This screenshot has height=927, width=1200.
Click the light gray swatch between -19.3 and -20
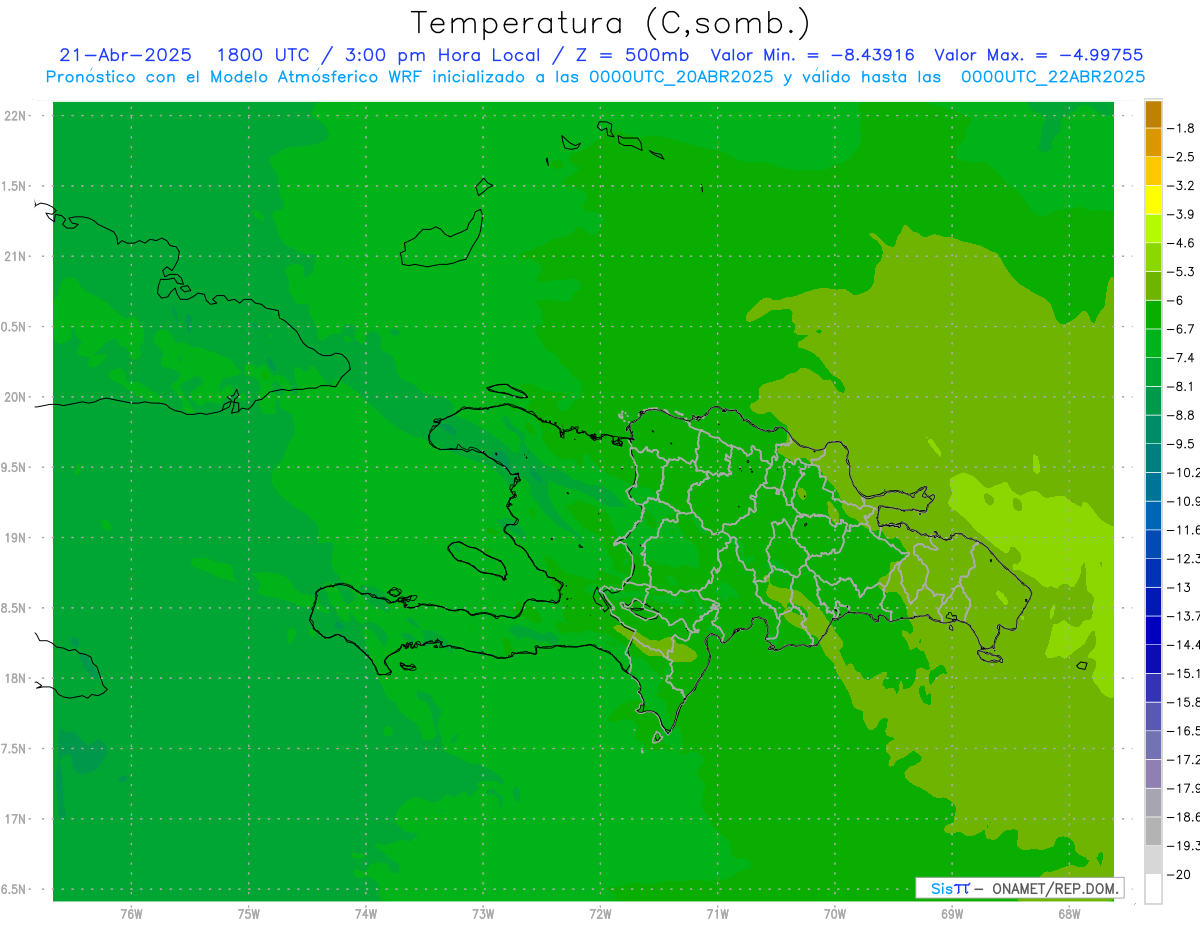coord(1153,860)
